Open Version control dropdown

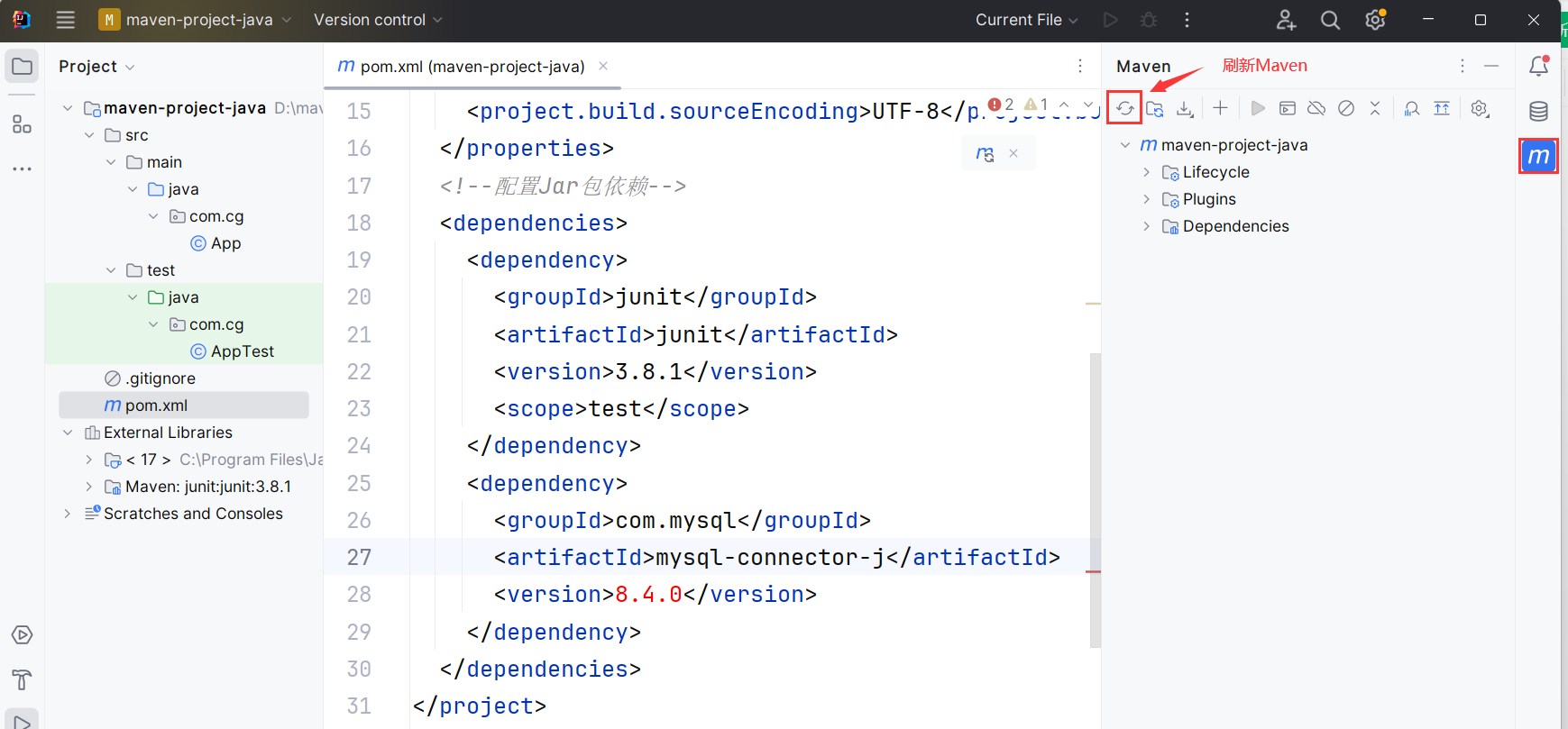(x=378, y=20)
